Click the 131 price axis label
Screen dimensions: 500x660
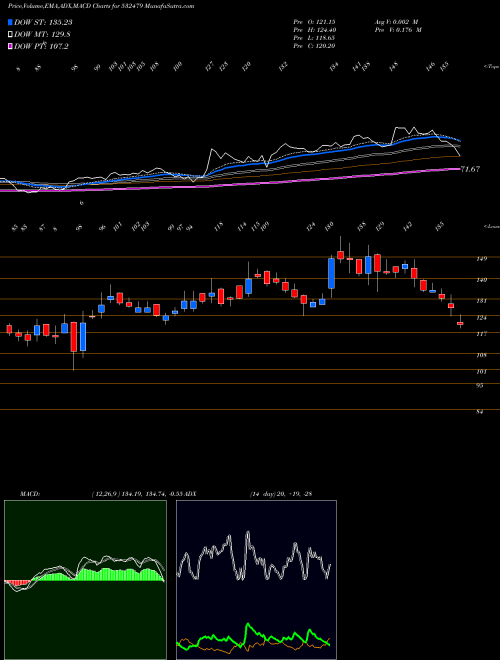coord(482,301)
